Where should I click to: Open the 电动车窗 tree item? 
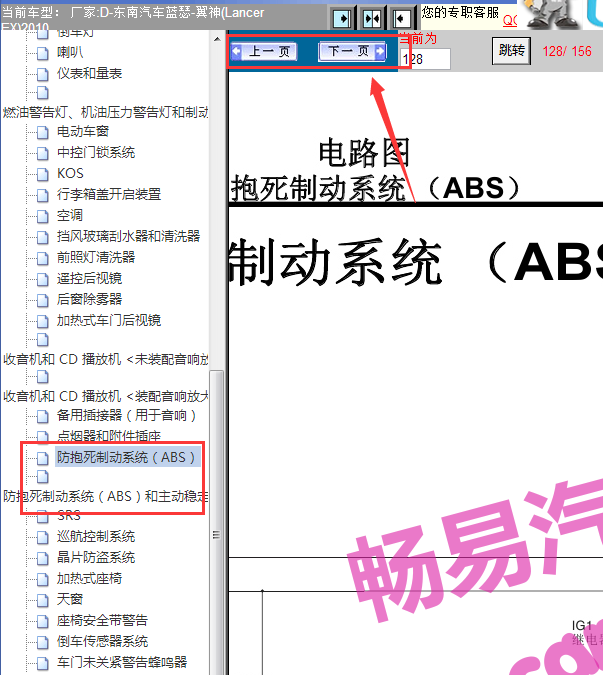(x=83, y=131)
